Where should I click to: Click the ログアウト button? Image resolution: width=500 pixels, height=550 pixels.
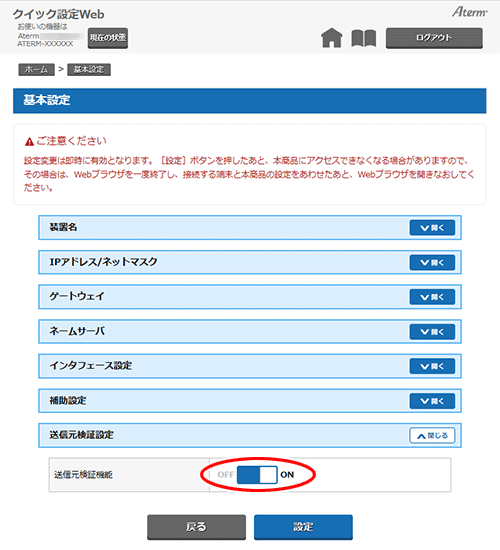tap(434, 38)
